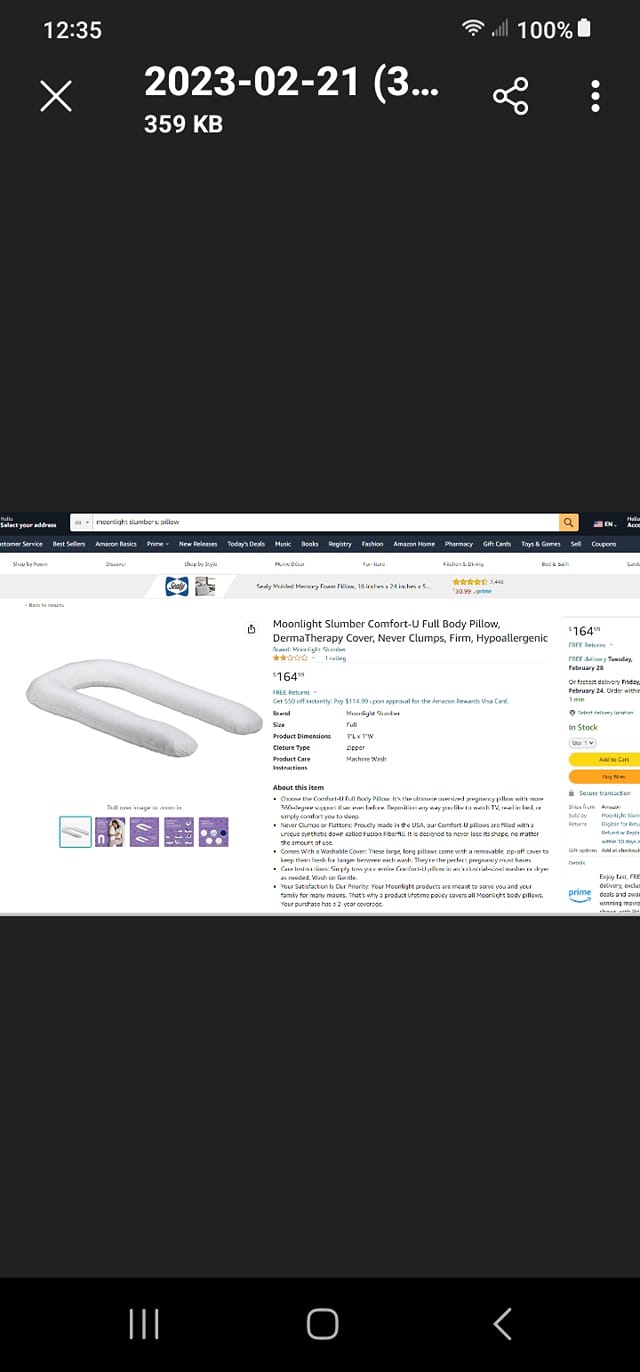
Task: Open the All departments search dropdown
Action: click(x=81, y=523)
